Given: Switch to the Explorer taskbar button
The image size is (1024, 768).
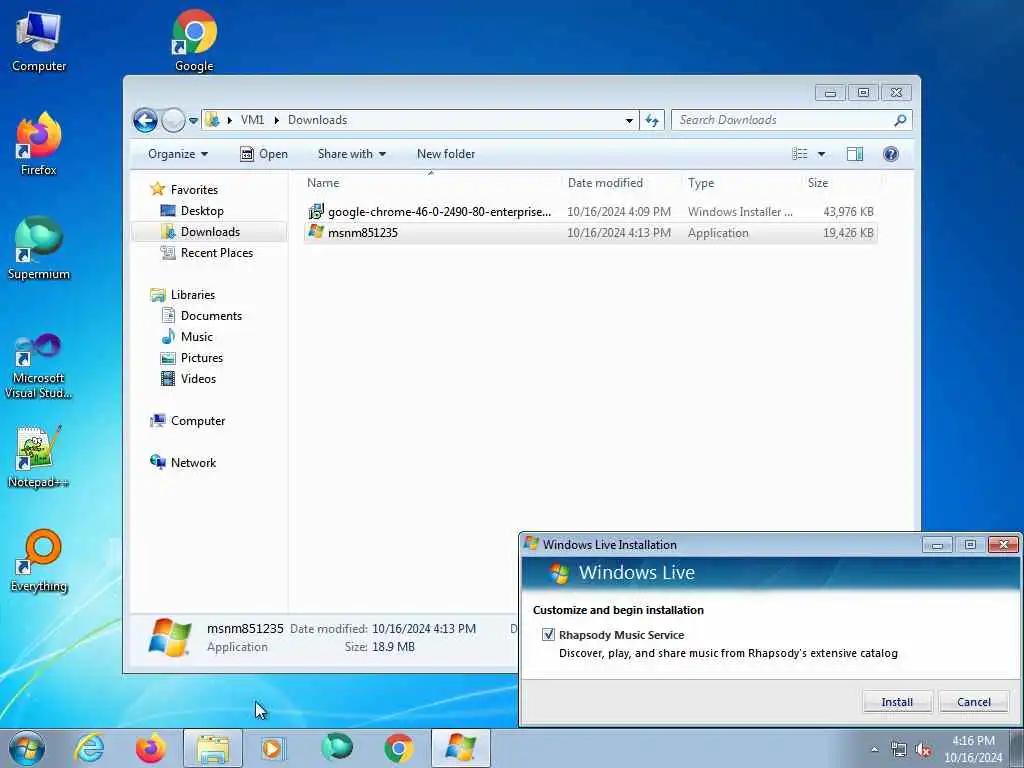Looking at the screenshot, I should (x=212, y=748).
